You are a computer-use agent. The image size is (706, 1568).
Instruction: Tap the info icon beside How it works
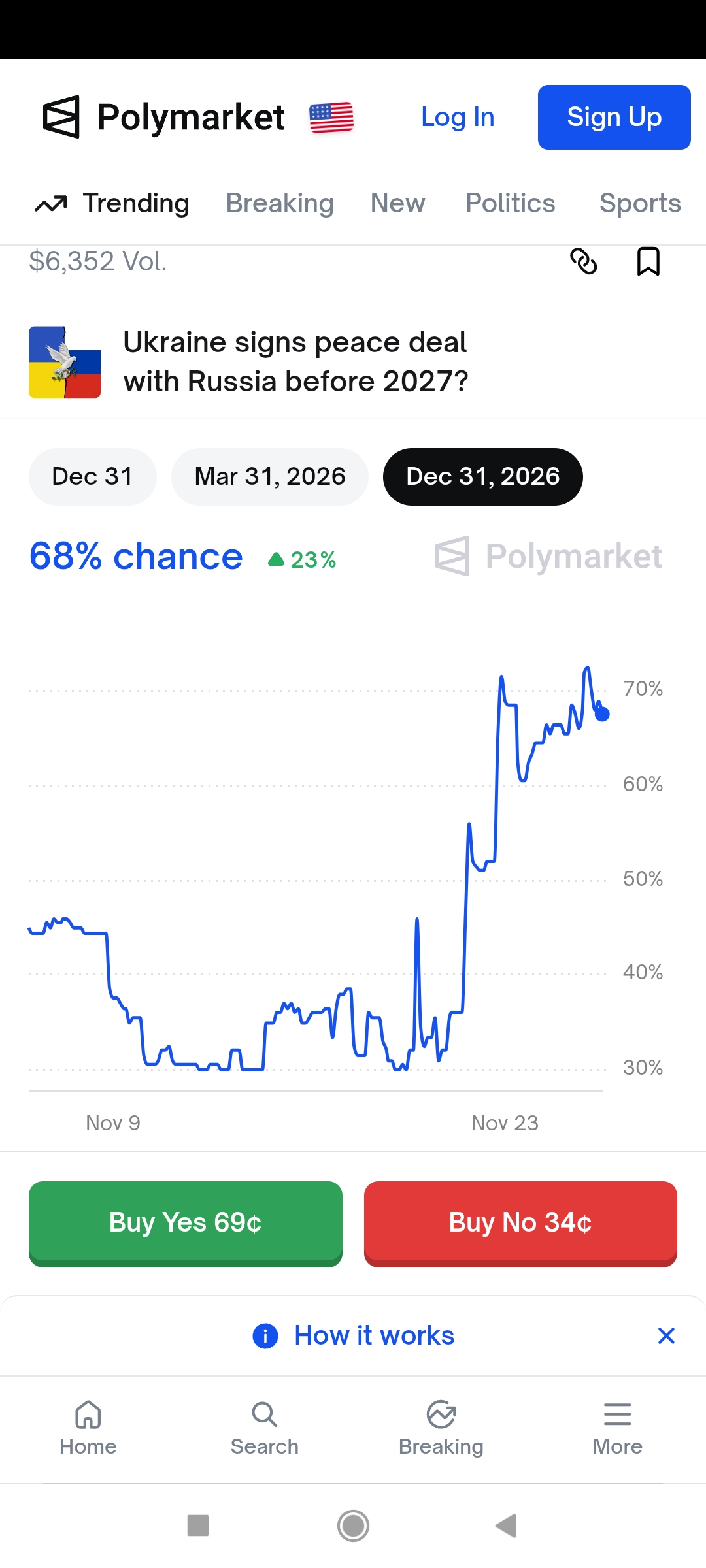pyautogui.click(x=265, y=1336)
